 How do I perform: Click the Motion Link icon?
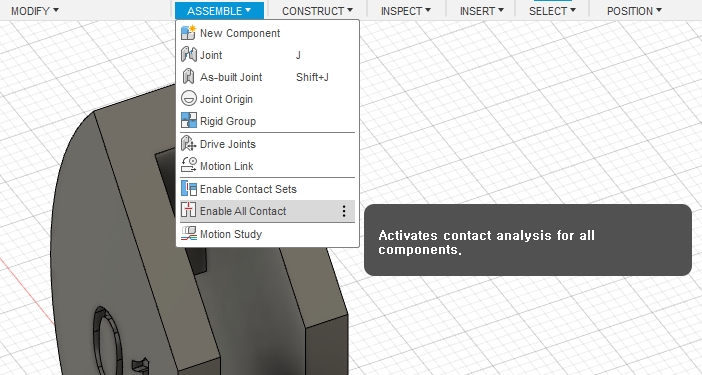(188, 165)
